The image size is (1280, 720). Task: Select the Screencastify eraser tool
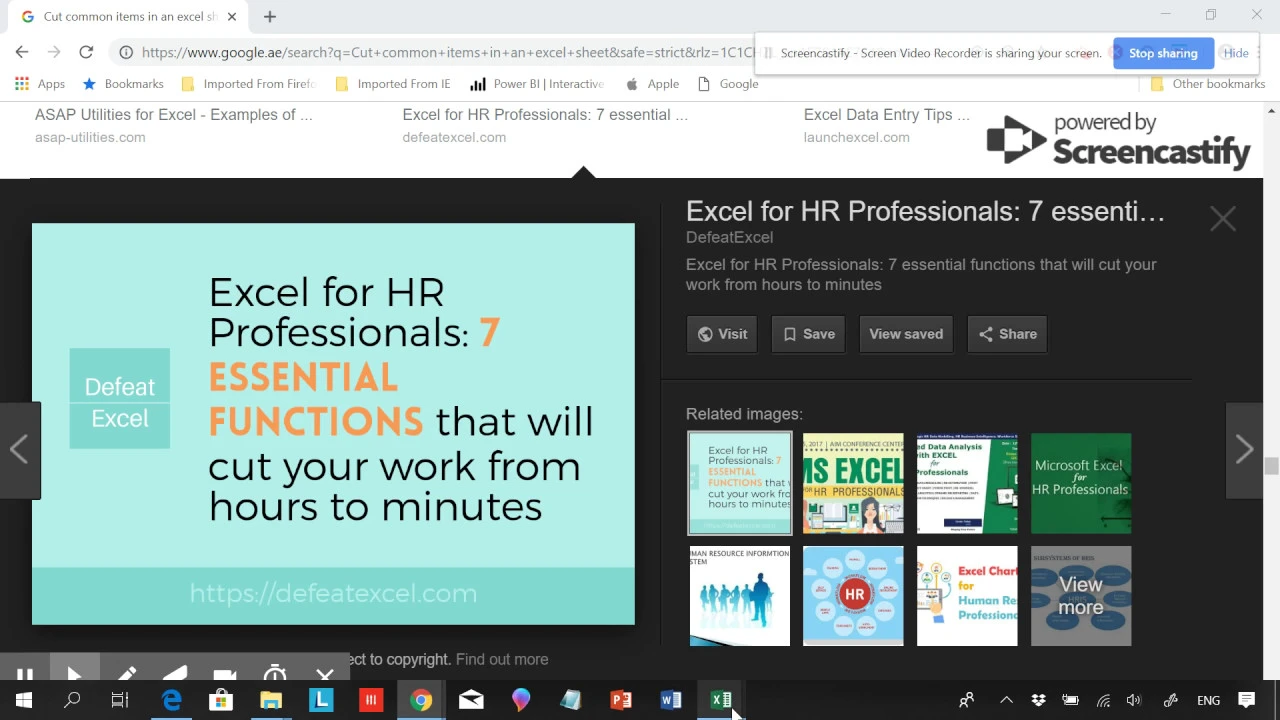pyautogui.click(x=175, y=674)
